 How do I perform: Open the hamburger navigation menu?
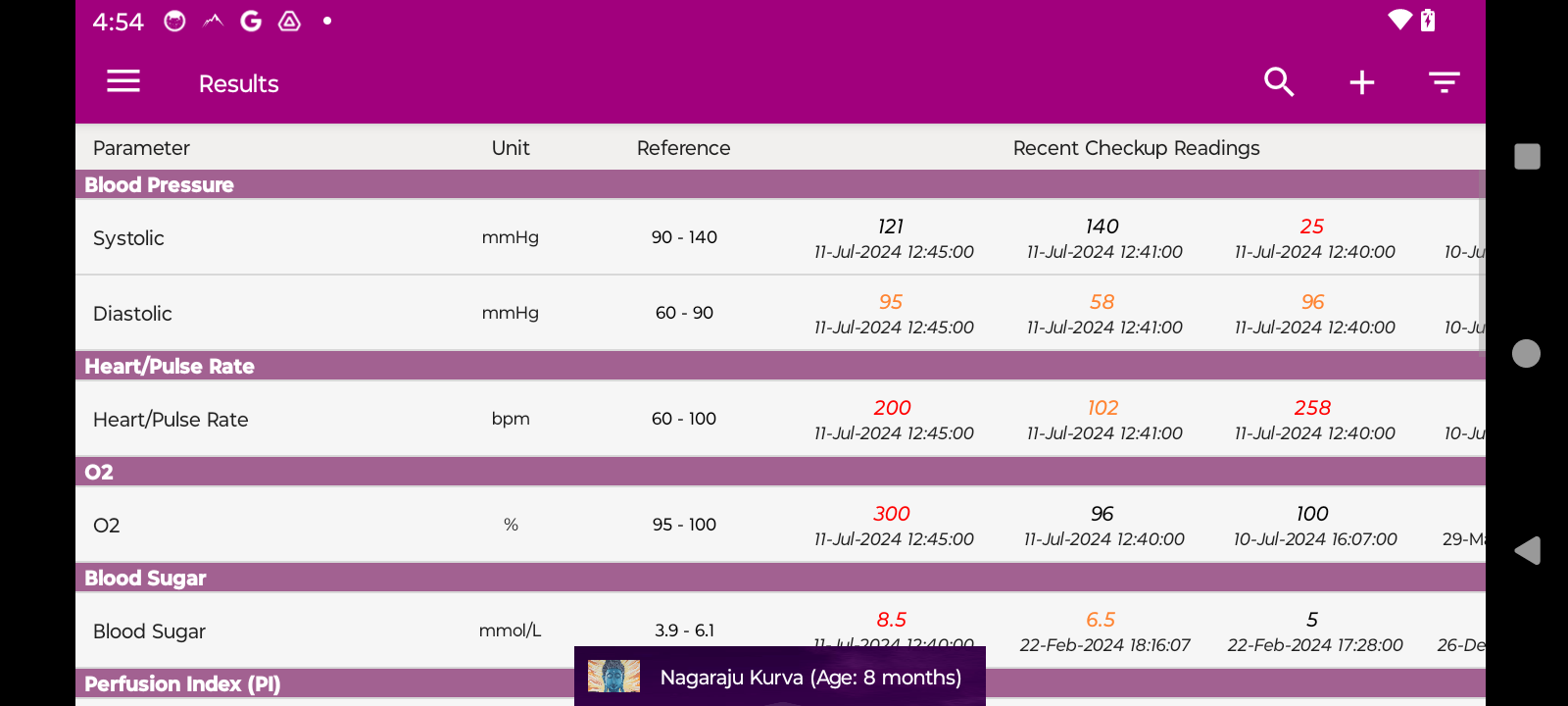(x=123, y=81)
